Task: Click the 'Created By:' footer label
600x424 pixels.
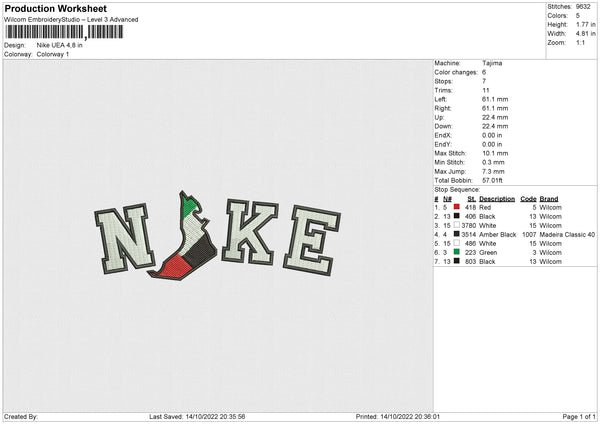Action: (21, 416)
